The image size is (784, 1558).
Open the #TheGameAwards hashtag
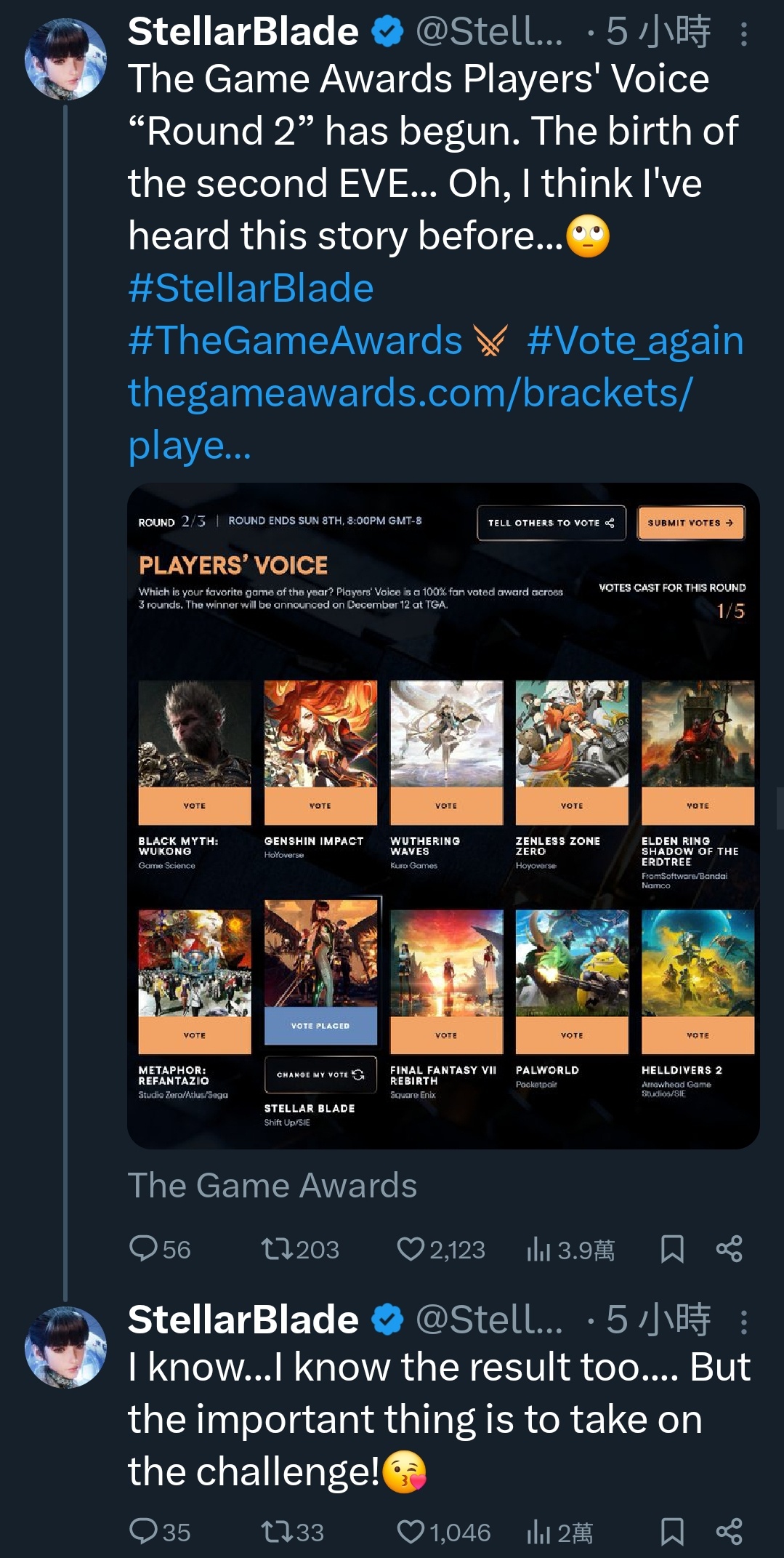295,340
